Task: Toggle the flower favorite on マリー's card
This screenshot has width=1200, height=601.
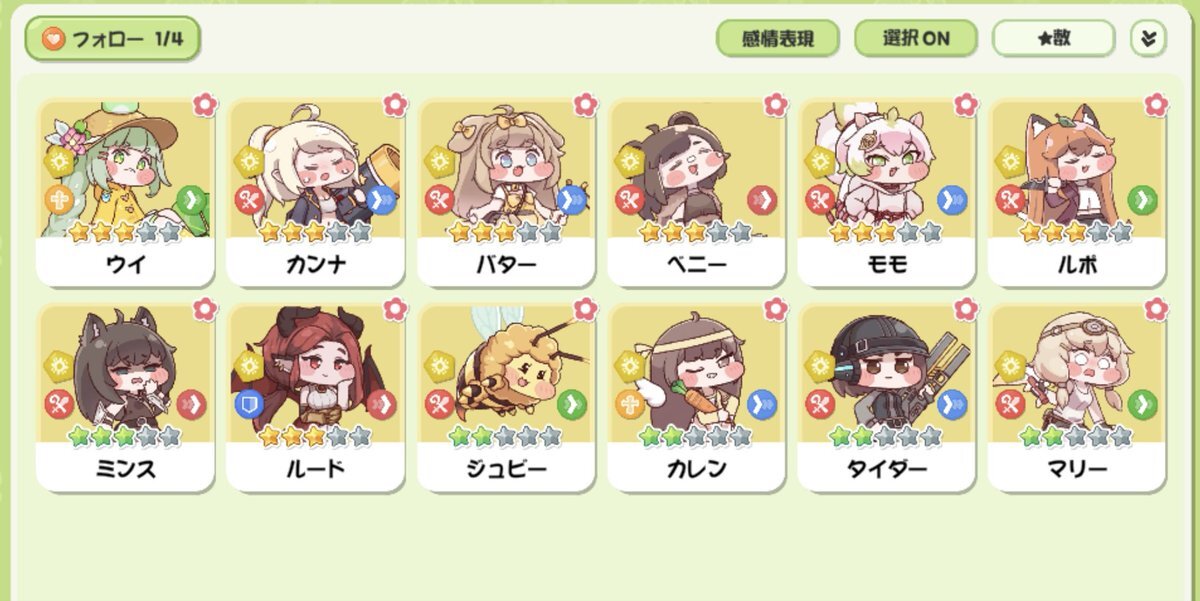Action: pyautogui.click(x=1156, y=306)
